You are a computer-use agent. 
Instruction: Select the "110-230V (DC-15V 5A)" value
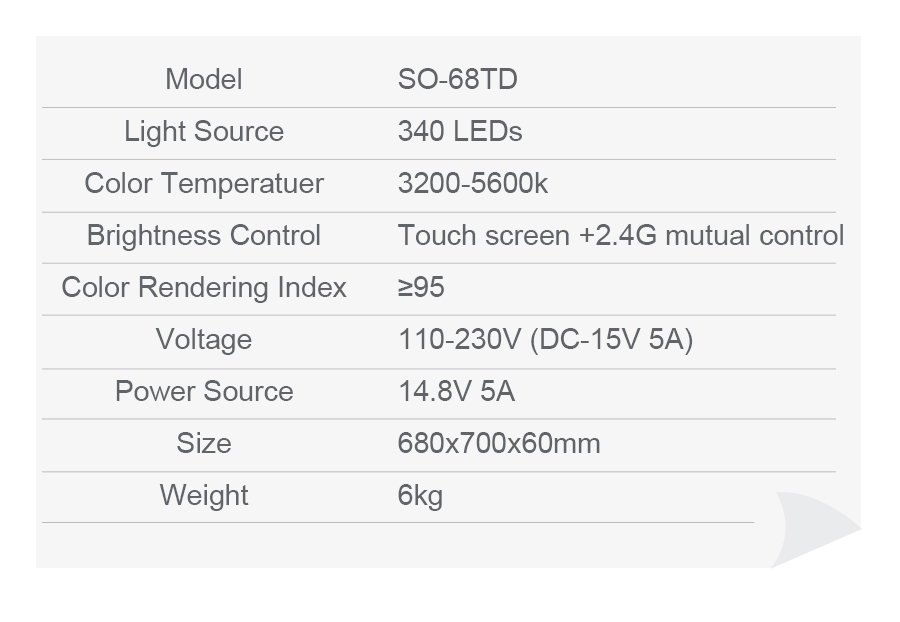pos(545,340)
